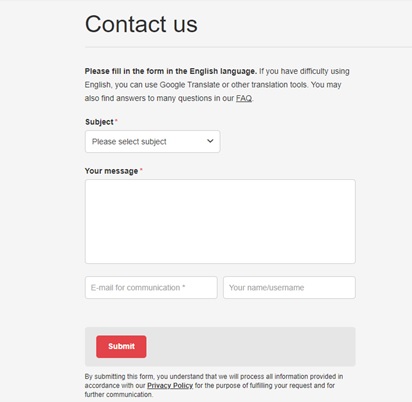Focus the Your name/username field
This screenshot has height=402, width=412.
(289, 287)
